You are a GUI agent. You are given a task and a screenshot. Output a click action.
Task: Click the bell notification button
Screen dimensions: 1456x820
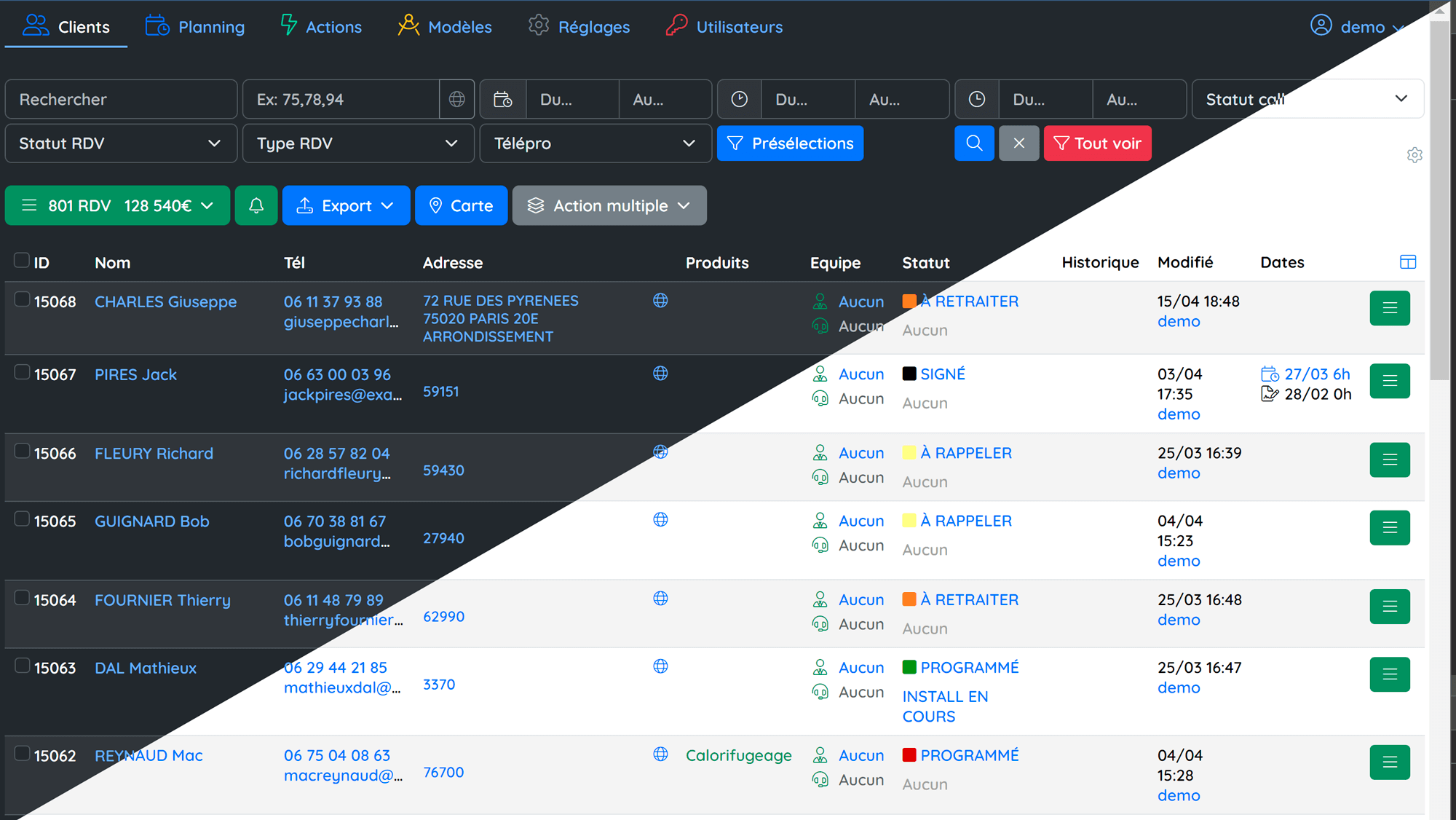pos(256,205)
